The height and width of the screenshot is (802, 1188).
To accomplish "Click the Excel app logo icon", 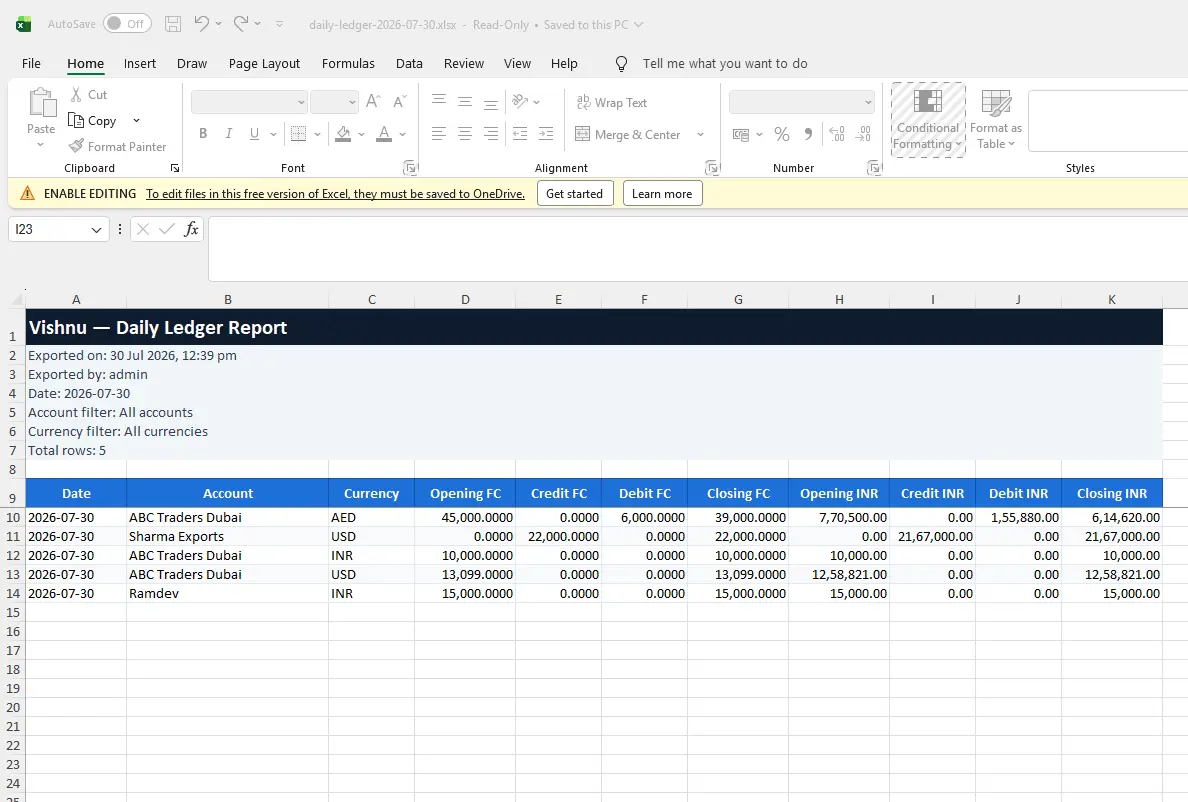I will click(23, 24).
